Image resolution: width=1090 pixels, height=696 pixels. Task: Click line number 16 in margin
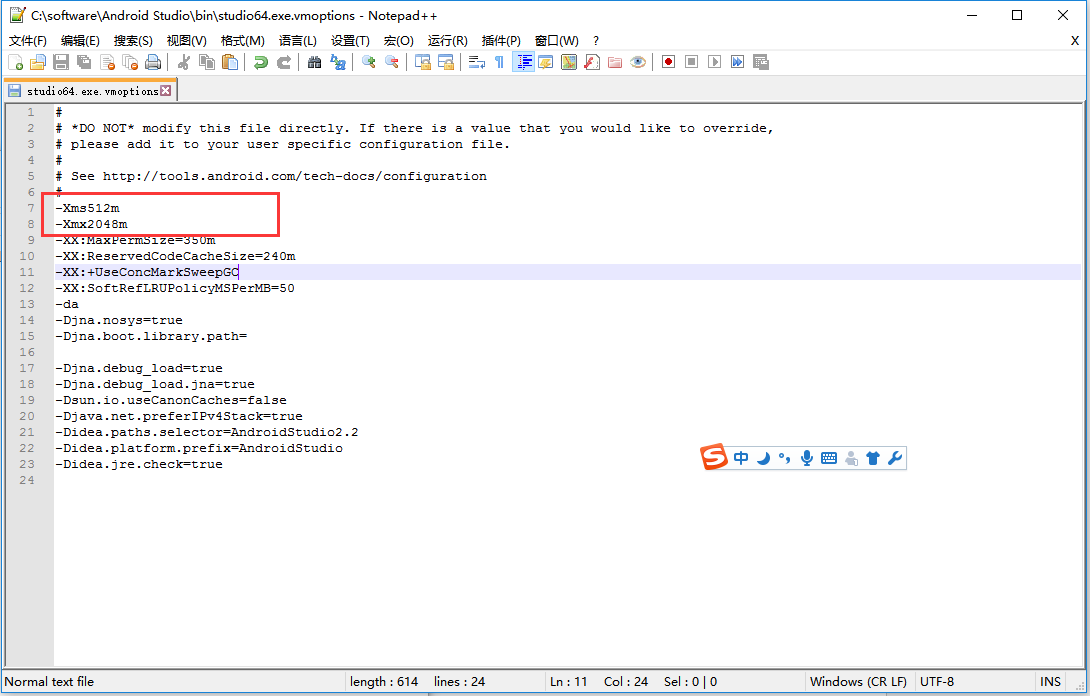[x=26, y=352]
